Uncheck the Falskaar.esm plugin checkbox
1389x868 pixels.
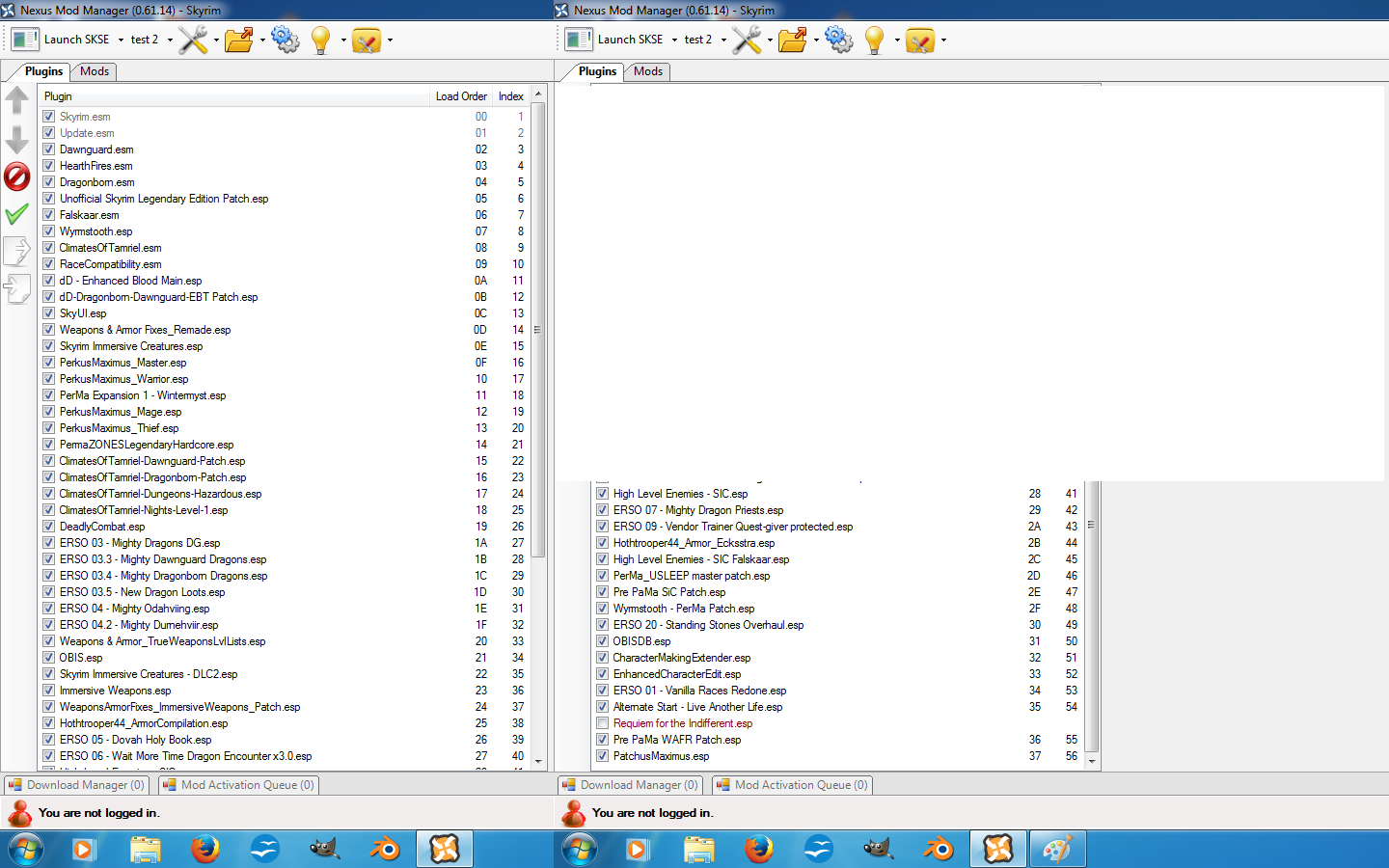pyautogui.click(x=49, y=215)
